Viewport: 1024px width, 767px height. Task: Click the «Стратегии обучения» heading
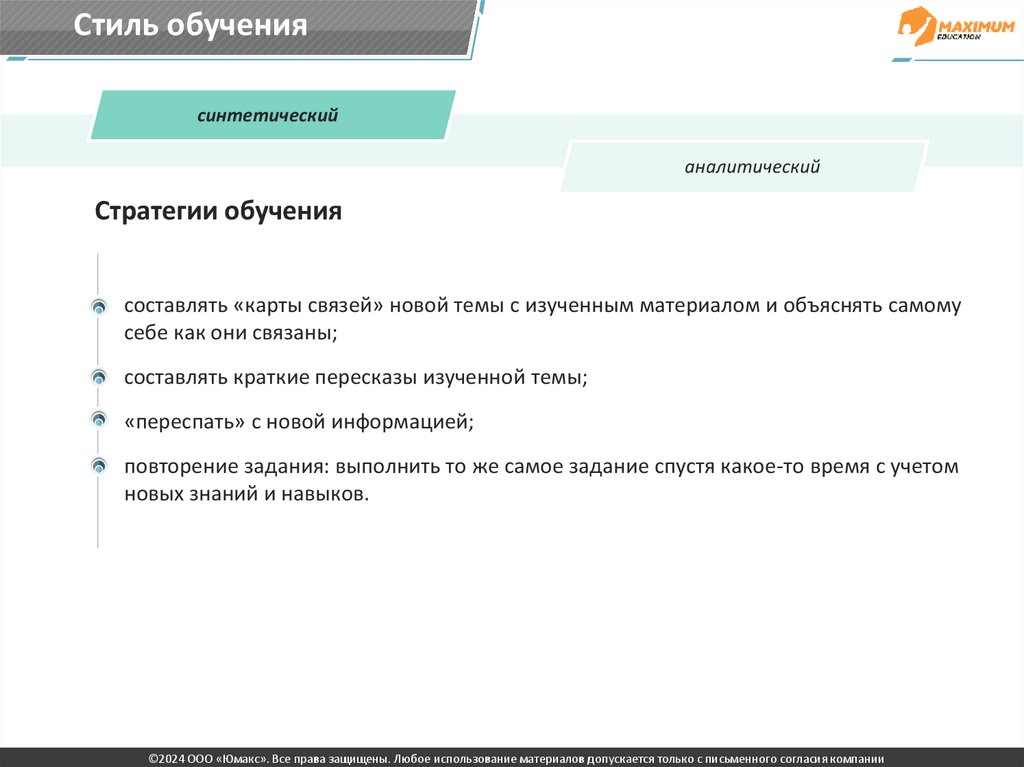(x=218, y=211)
